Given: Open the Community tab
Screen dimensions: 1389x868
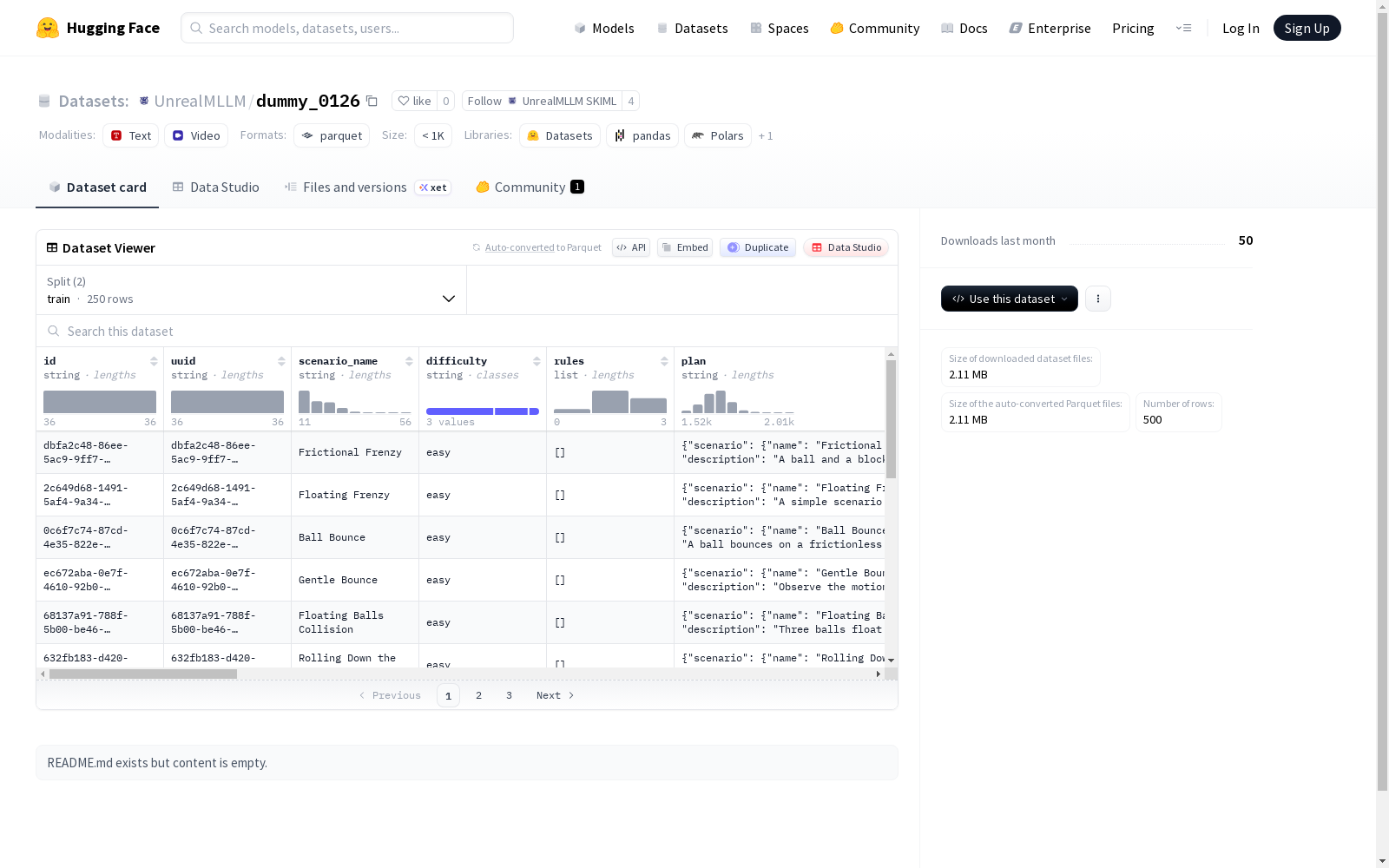Looking at the screenshot, I should click(530, 187).
